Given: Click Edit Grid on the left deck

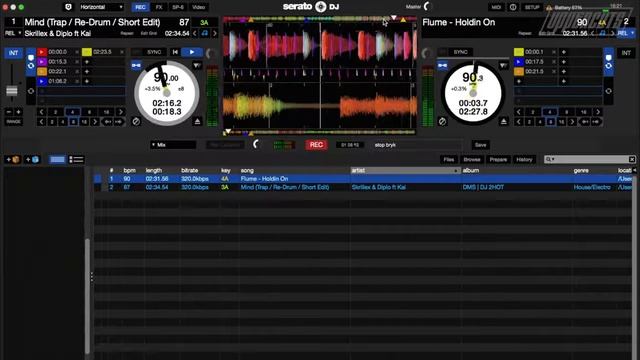Looking at the screenshot, I should (149, 33).
